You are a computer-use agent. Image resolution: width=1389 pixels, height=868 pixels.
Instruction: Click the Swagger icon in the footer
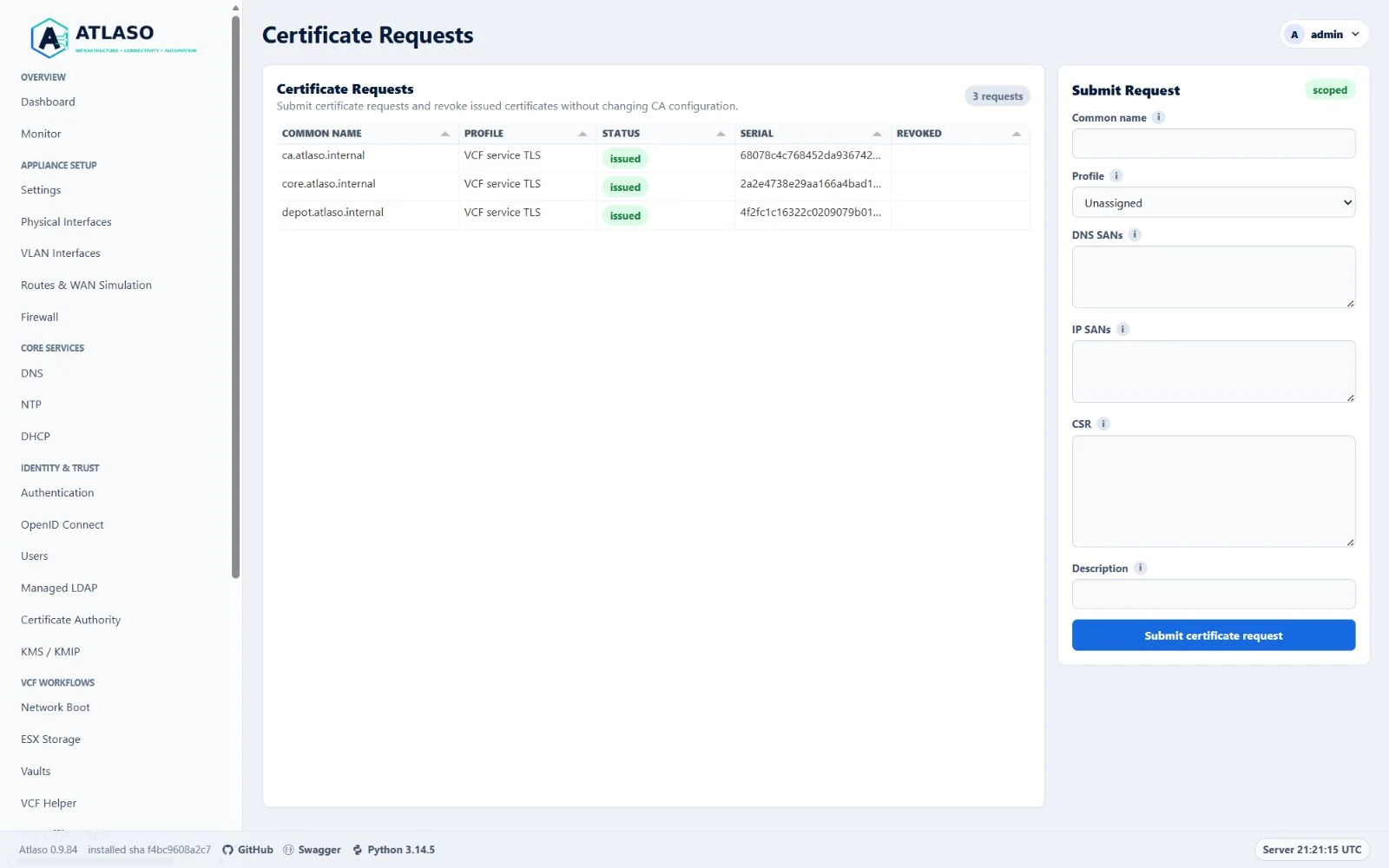pos(288,850)
